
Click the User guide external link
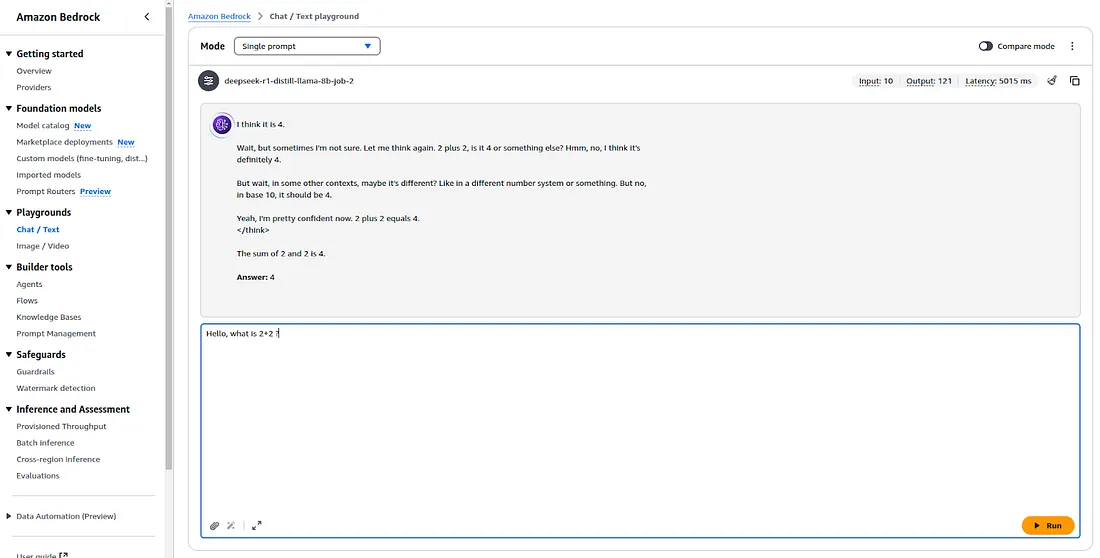click(42, 555)
